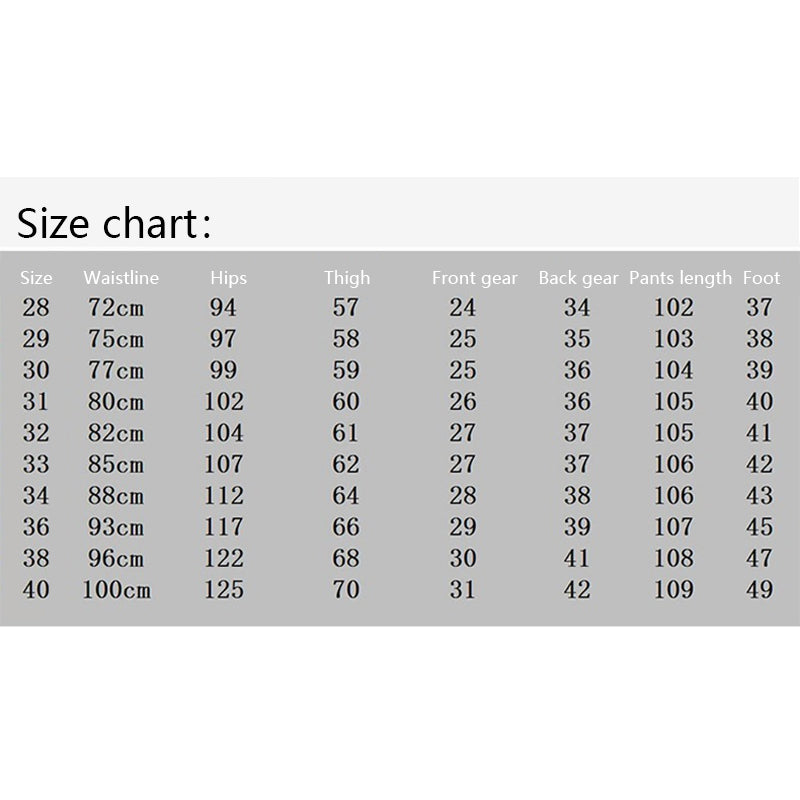Click the 109 pants length value

[673, 590]
